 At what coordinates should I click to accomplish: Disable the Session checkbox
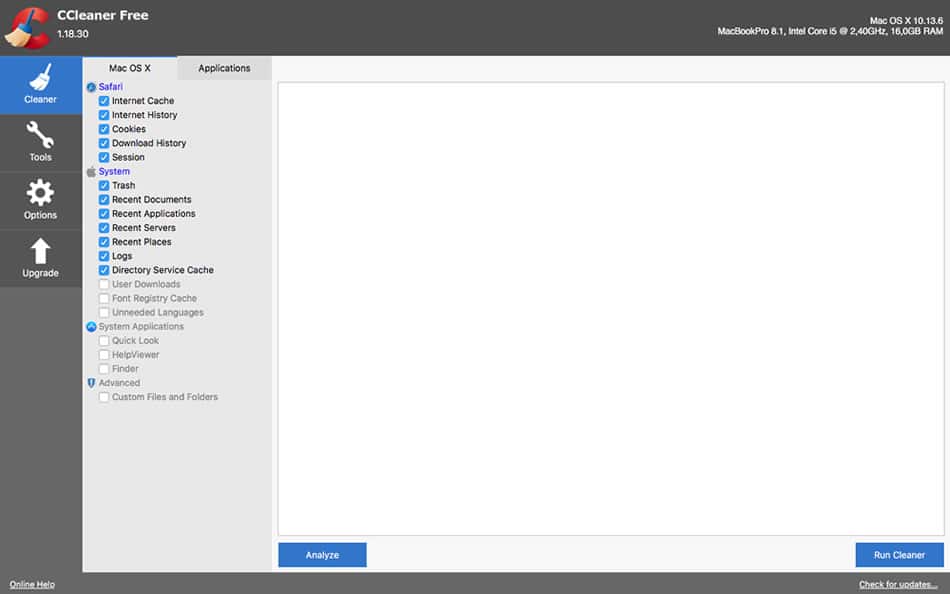pos(104,157)
